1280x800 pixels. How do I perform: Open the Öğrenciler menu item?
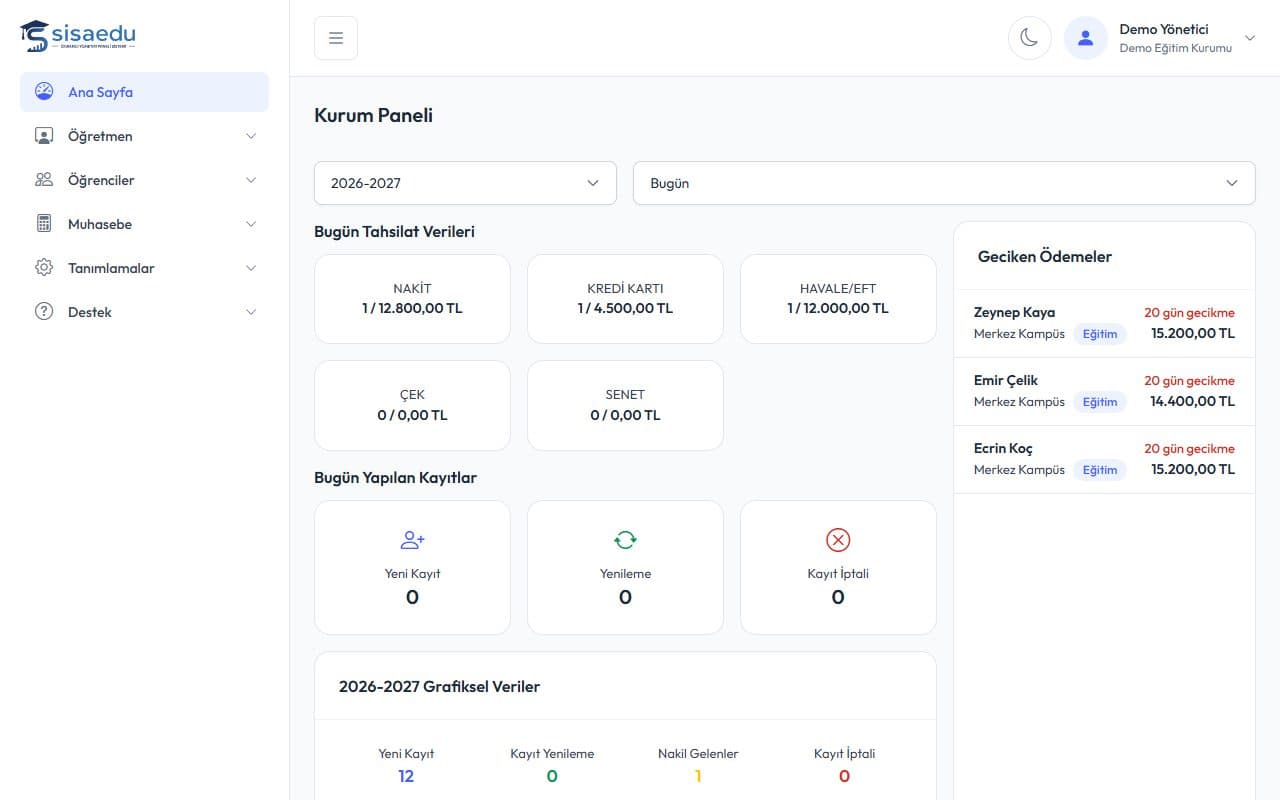pos(144,180)
